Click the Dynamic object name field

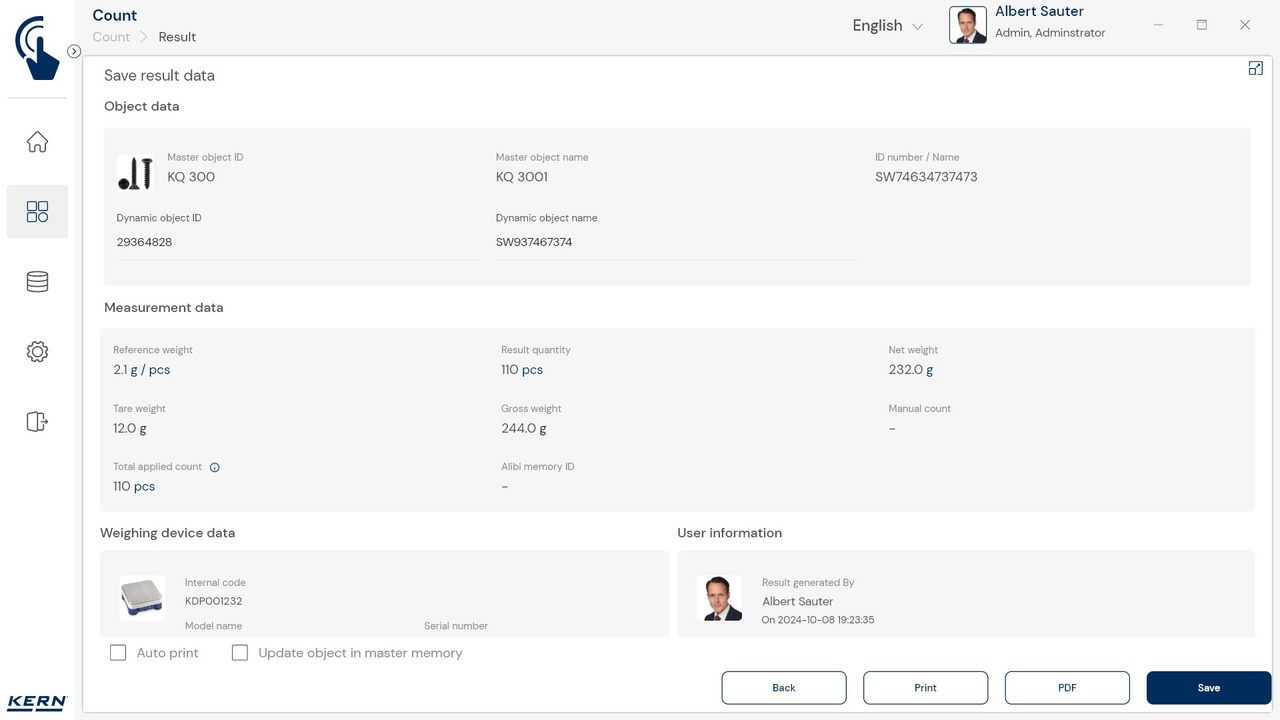677,242
